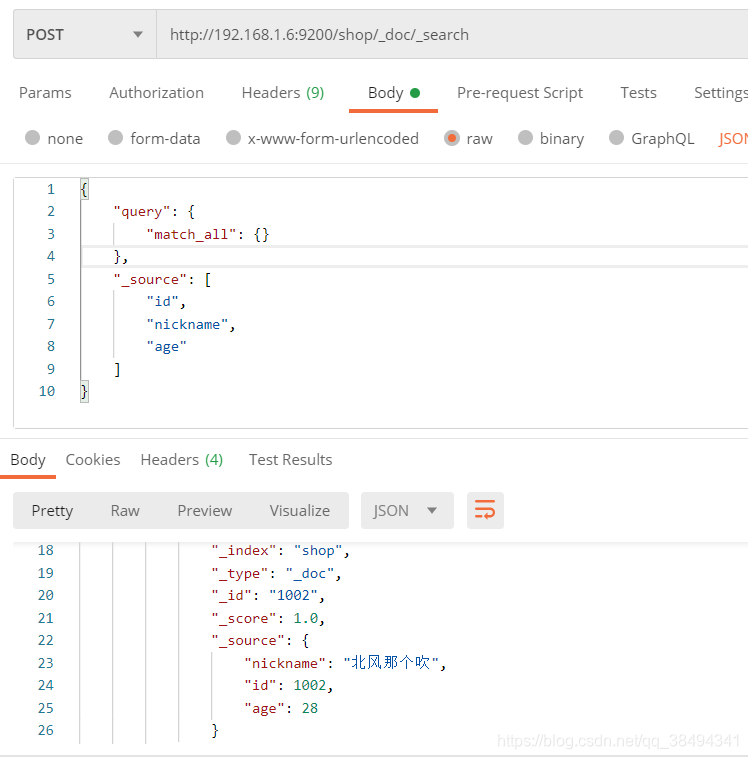Open the Params tab
Image resolution: width=748 pixels, height=759 pixels.
[x=45, y=93]
